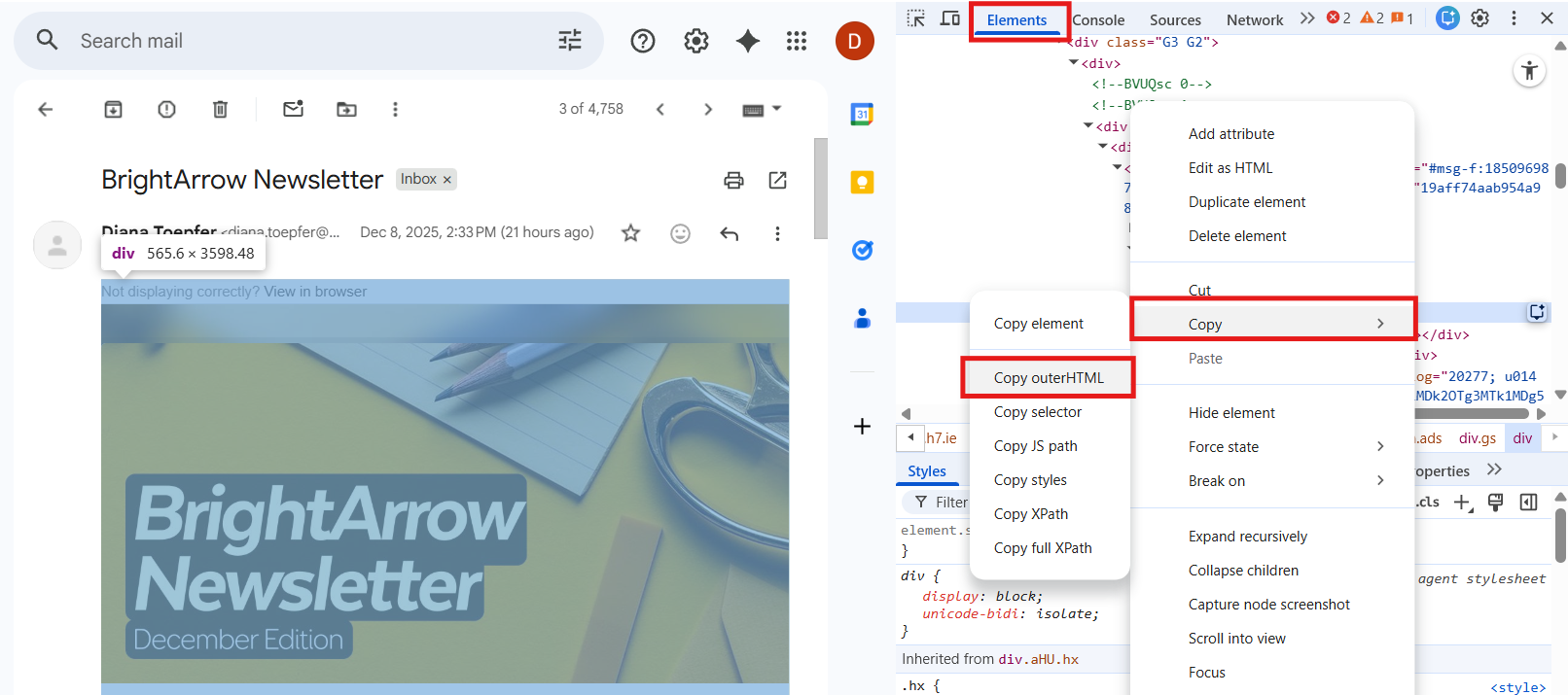Reply to Diana Toepfer's message

pyautogui.click(x=730, y=233)
